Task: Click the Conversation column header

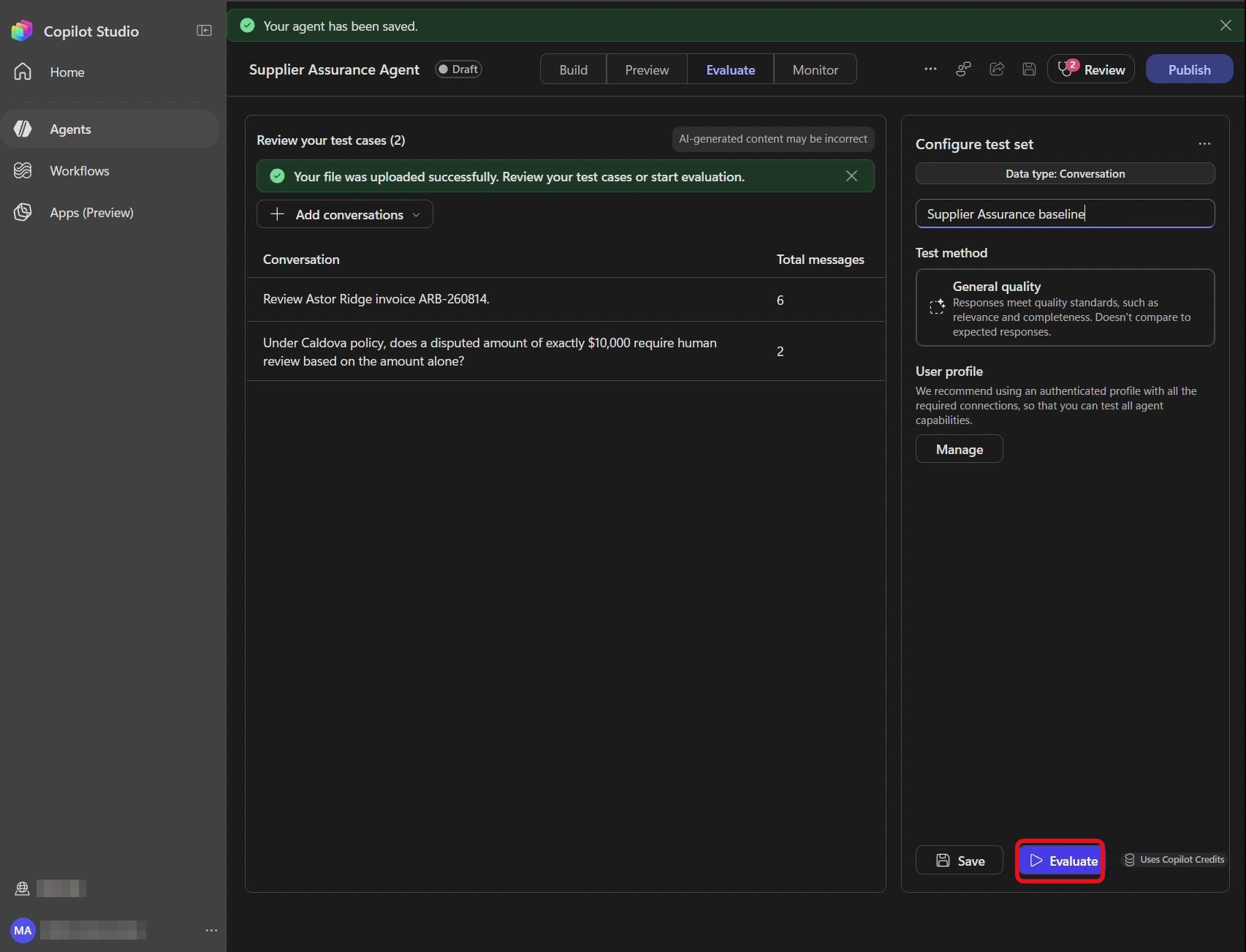Action: pyautogui.click(x=301, y=260)
